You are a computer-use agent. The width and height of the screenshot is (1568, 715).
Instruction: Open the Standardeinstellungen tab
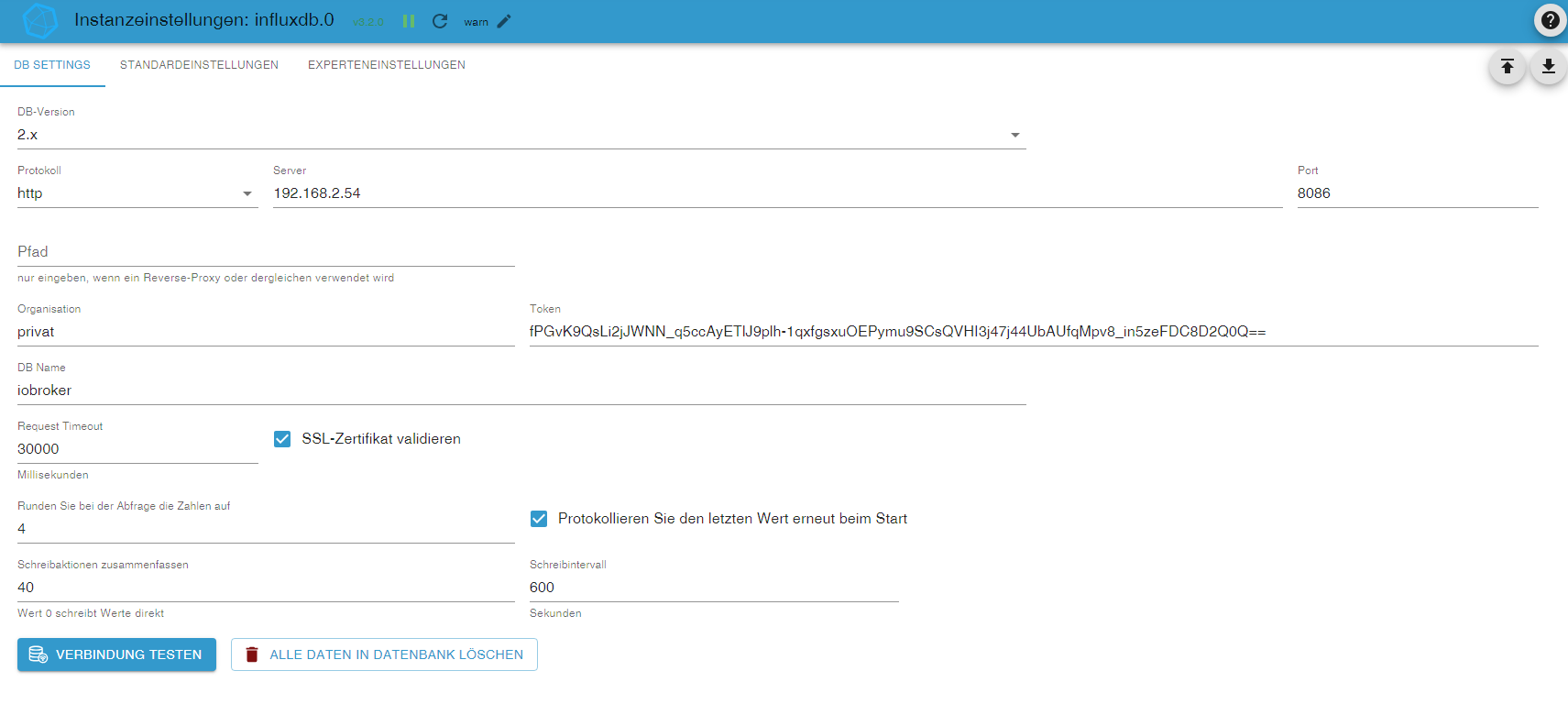coord(199,65)
